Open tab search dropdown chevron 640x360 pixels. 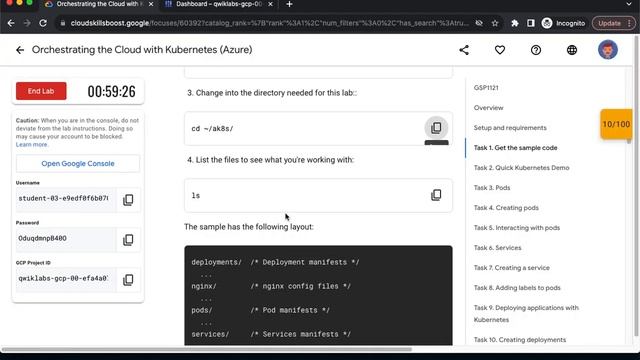click(629, 4)
